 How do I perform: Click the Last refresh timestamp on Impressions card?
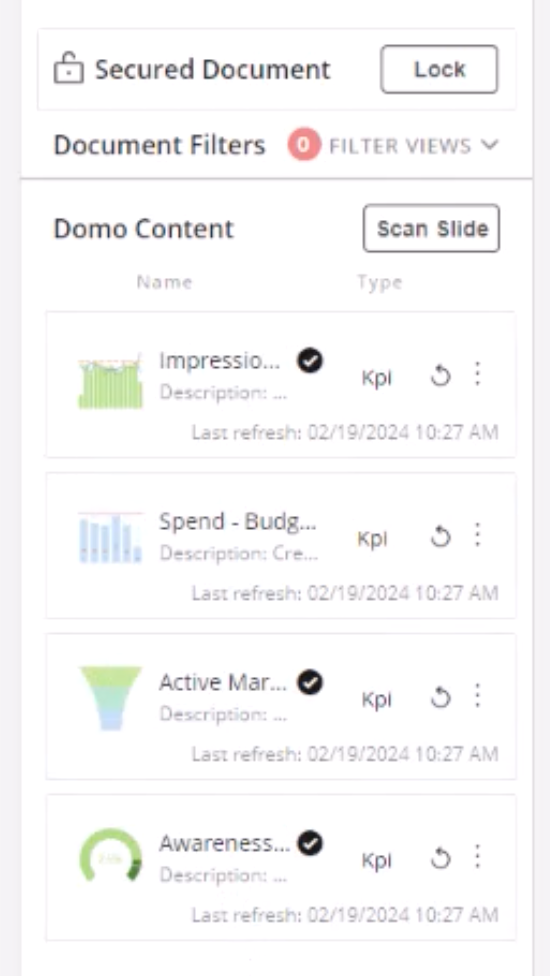(x=345, y=432)
